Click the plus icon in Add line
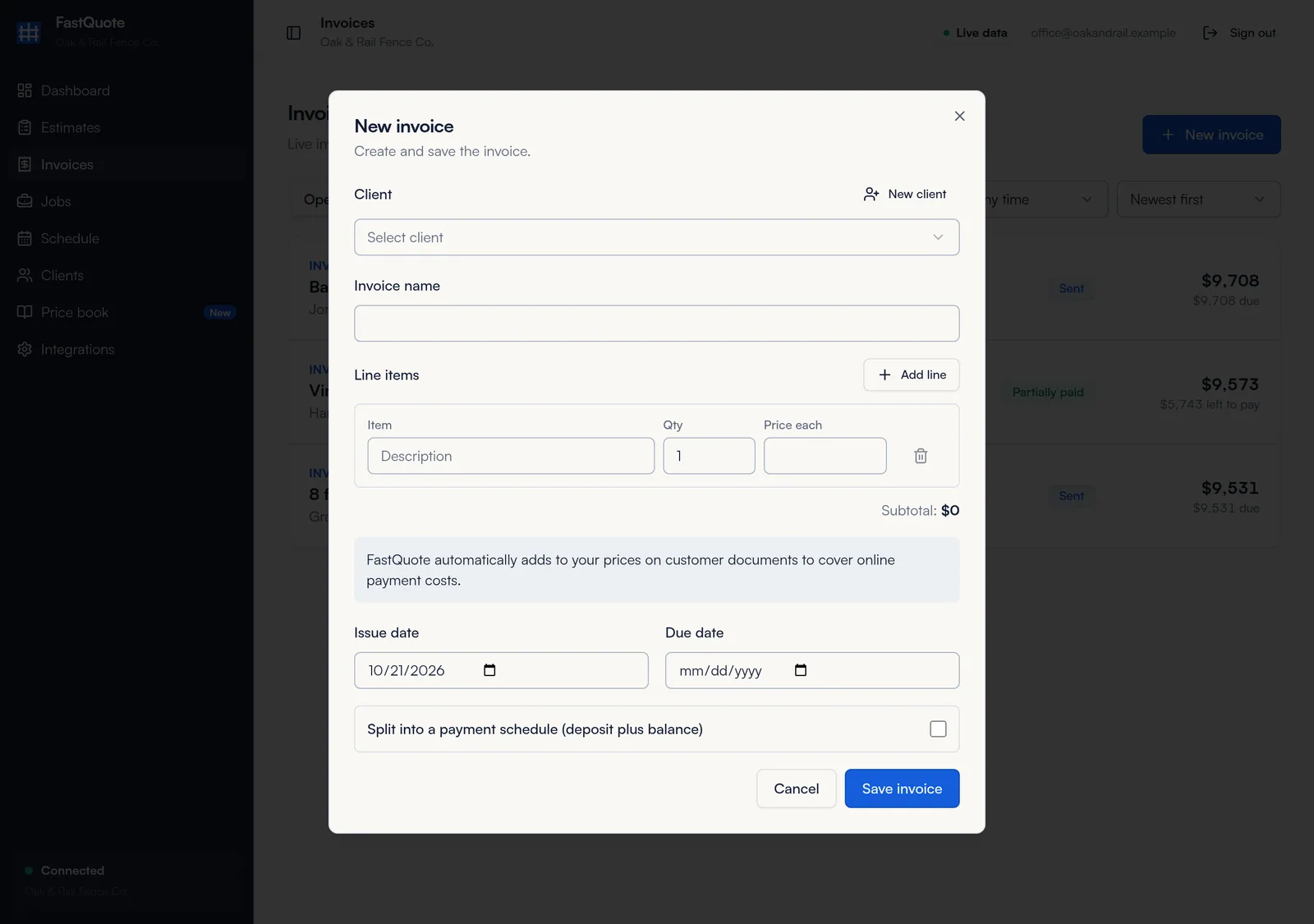 point(884,375)
